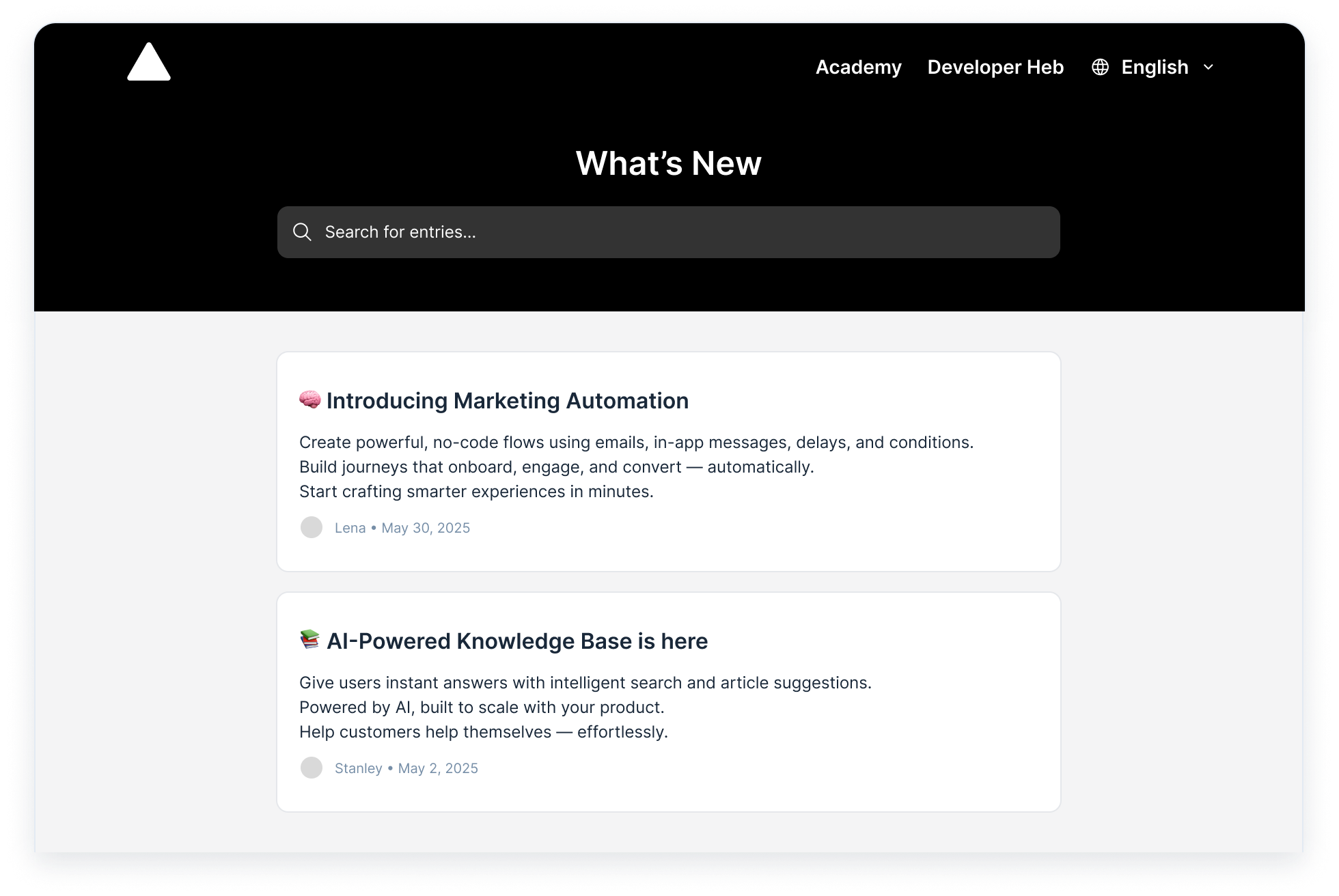The image size is (1339, 896).
Task: Click author name Lena below the first entry
Action: point(350,527)
